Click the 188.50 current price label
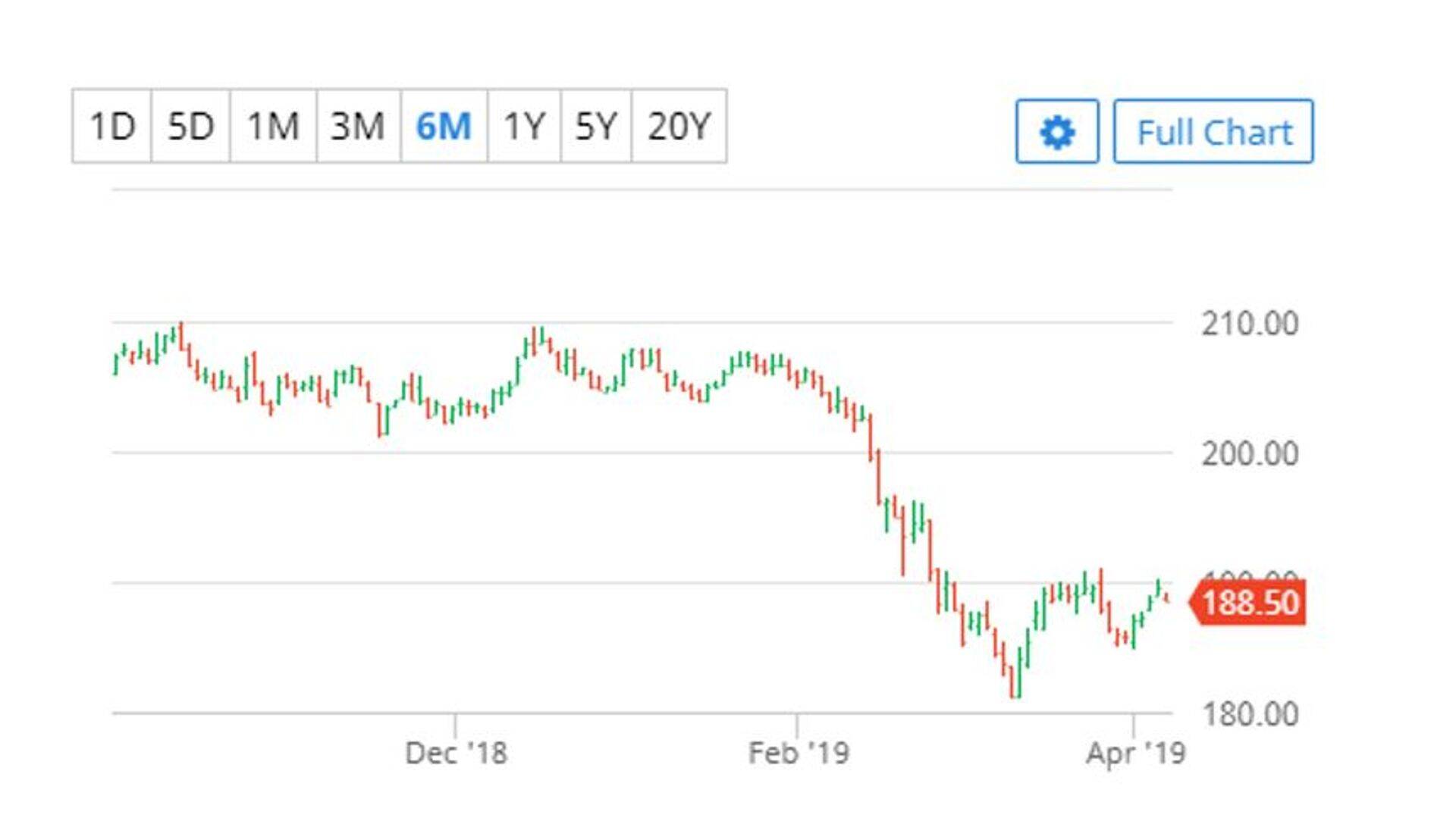This screenshot has height=837, width=1456. tap(1250, 603)
